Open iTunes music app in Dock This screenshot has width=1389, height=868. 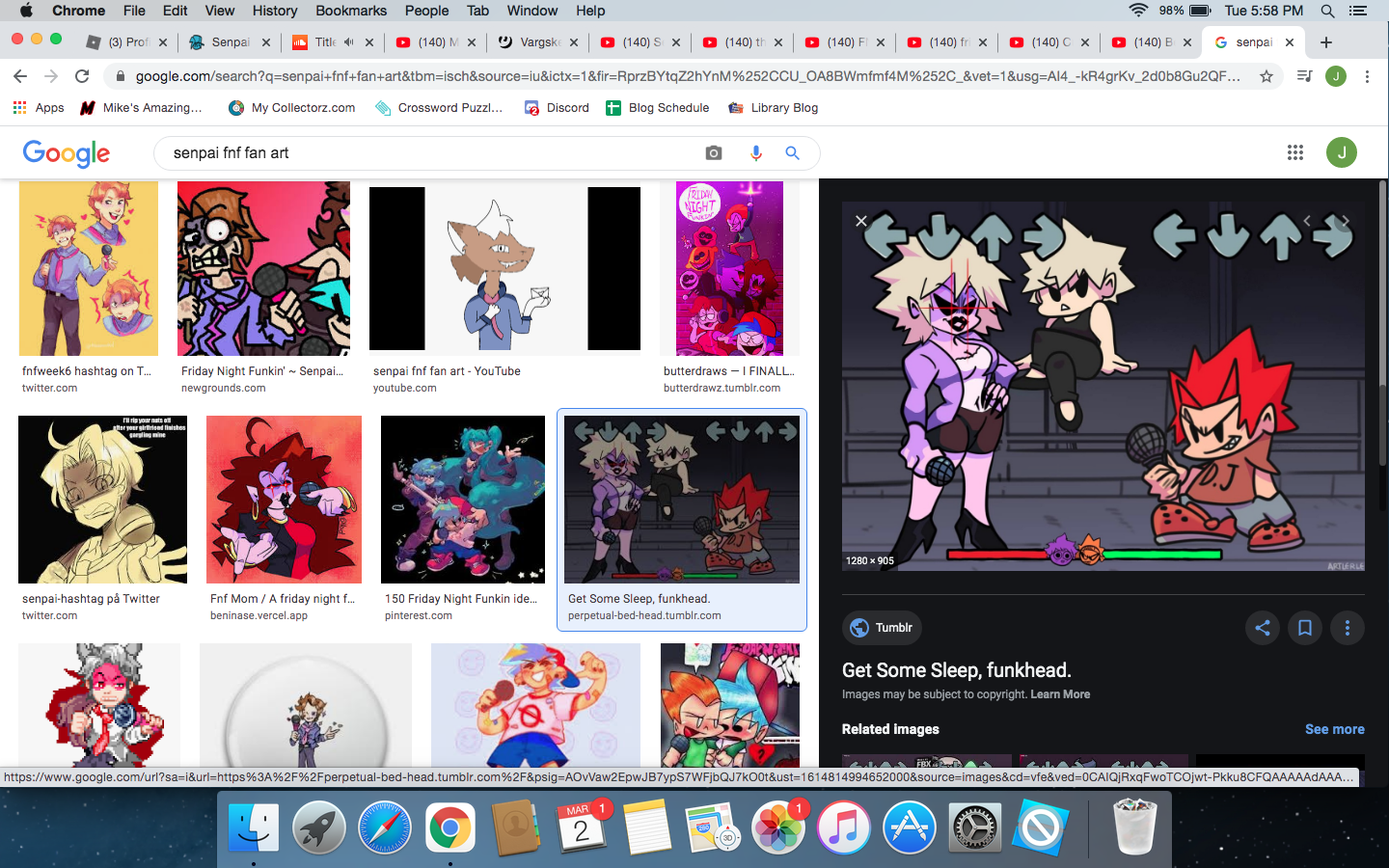[844, 827]
